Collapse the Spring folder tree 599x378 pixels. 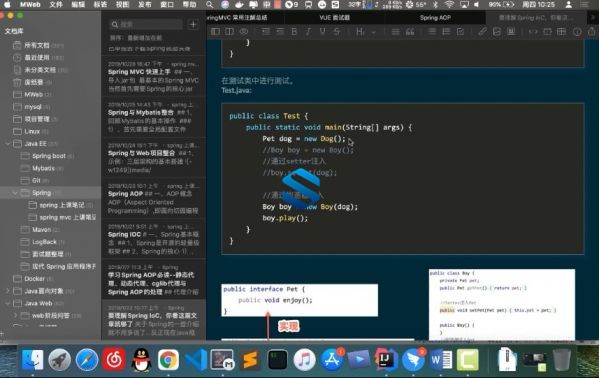pyautogui.click(x=15, y=193)
